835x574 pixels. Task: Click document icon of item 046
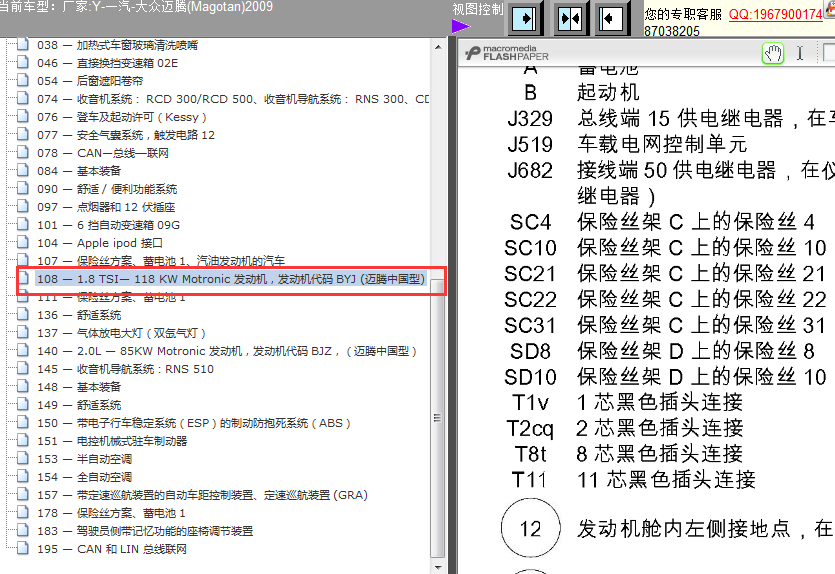coord(22,62)
